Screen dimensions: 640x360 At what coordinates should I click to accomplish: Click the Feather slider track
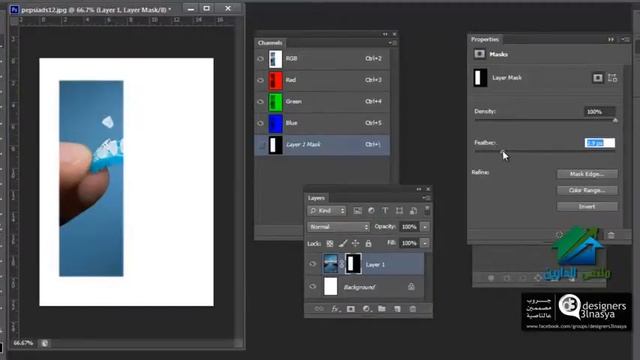tap(544, 151)
